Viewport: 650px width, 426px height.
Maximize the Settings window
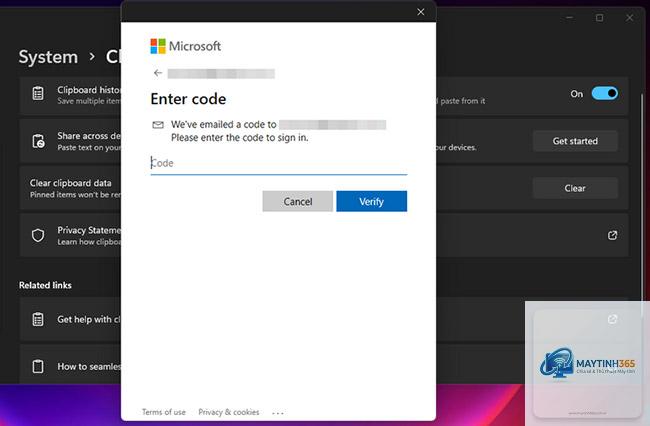[599, 18]
